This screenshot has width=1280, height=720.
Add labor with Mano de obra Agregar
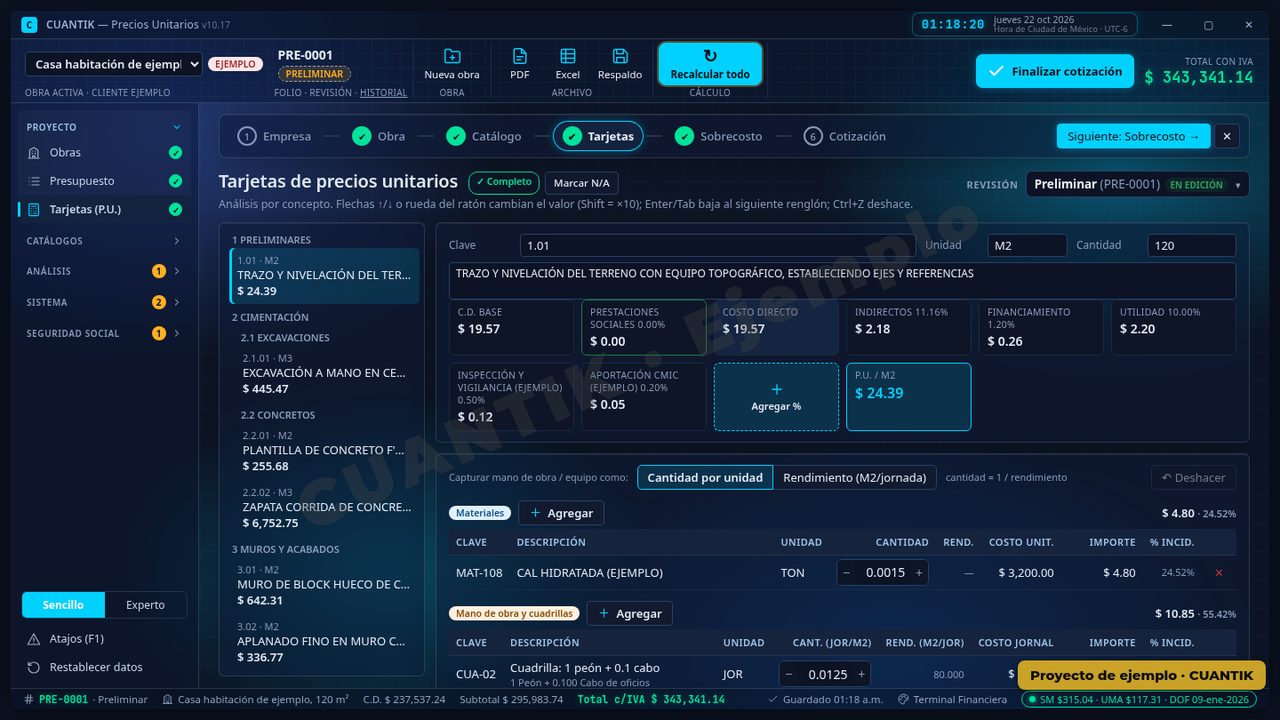pos(629,613)
